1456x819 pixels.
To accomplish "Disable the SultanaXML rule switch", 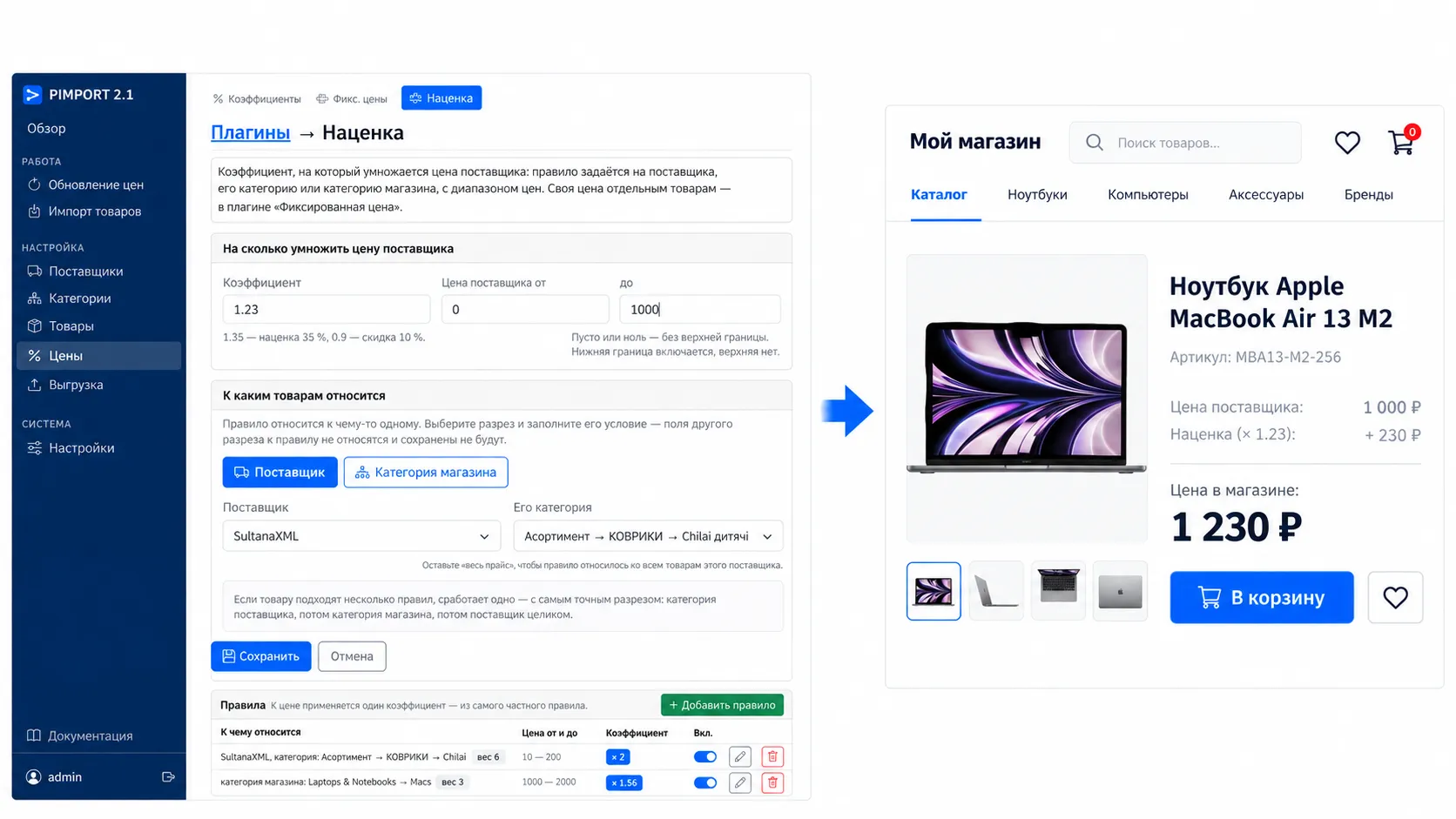I will click(x=705, y=757).
